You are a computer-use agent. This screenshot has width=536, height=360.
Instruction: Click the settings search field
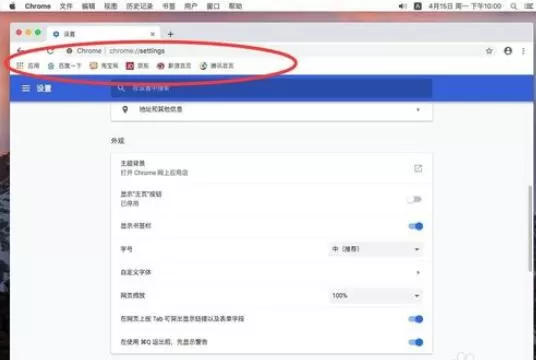[271, 88]
